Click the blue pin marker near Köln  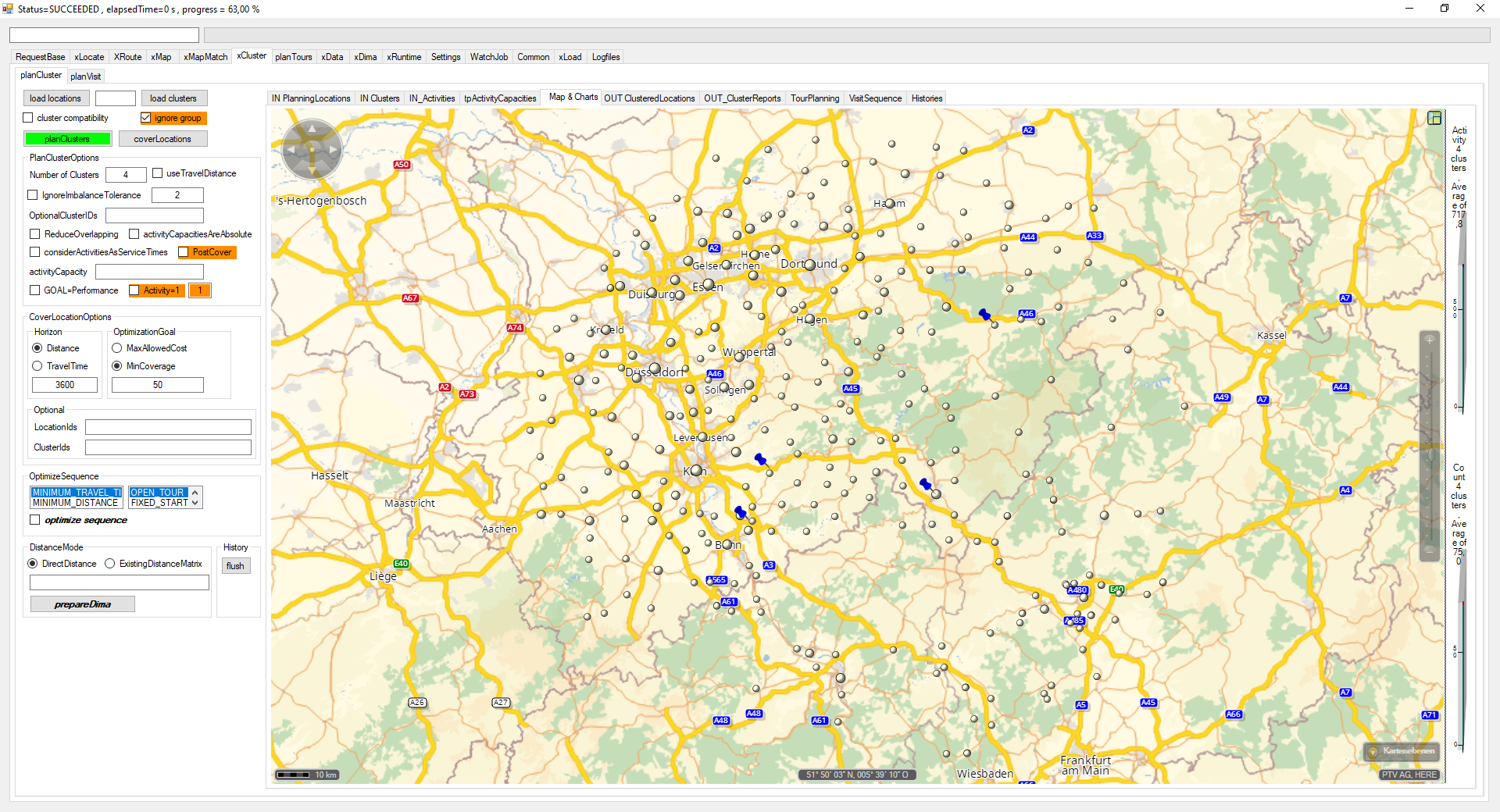(x=760, y=459)
